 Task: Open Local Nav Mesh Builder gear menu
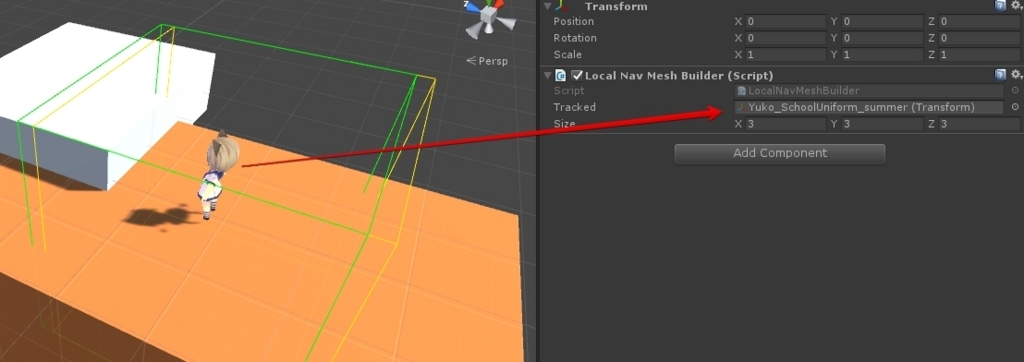[x=1016, y=74]
